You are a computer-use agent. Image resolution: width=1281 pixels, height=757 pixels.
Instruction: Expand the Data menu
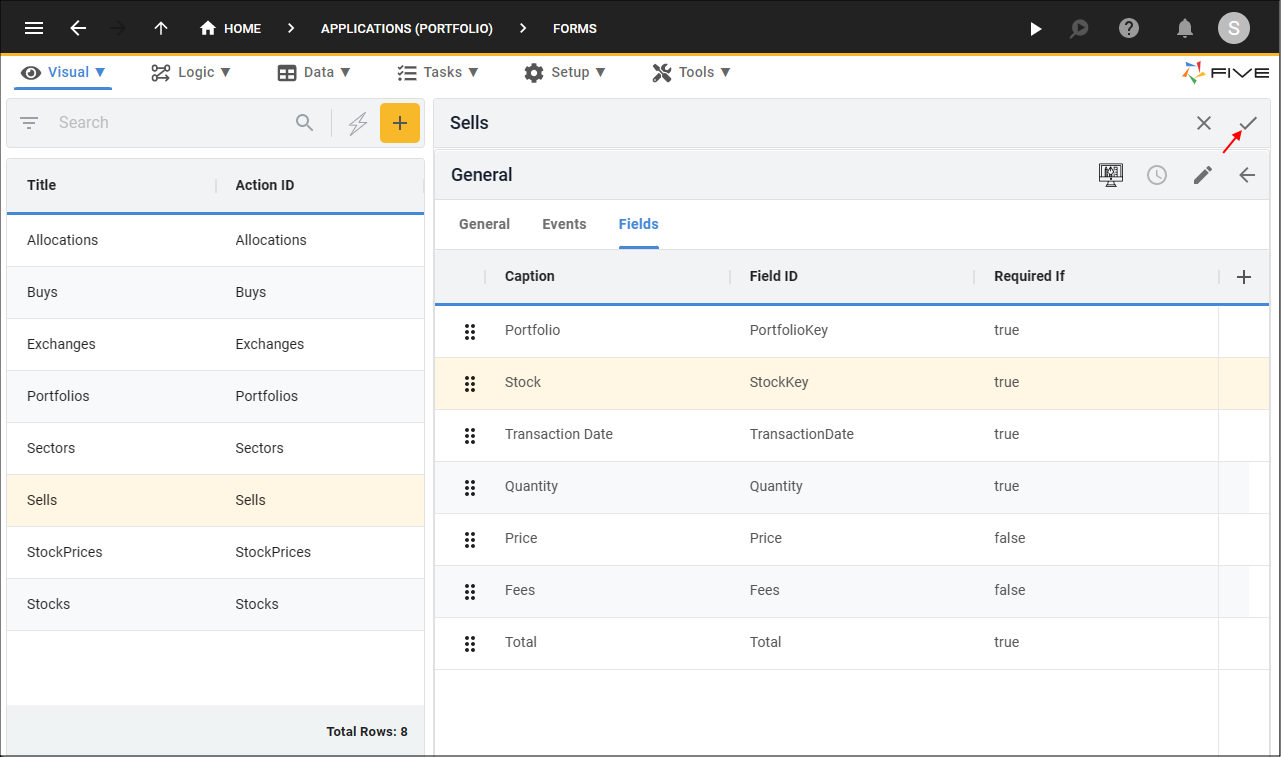tap(314, 72)
